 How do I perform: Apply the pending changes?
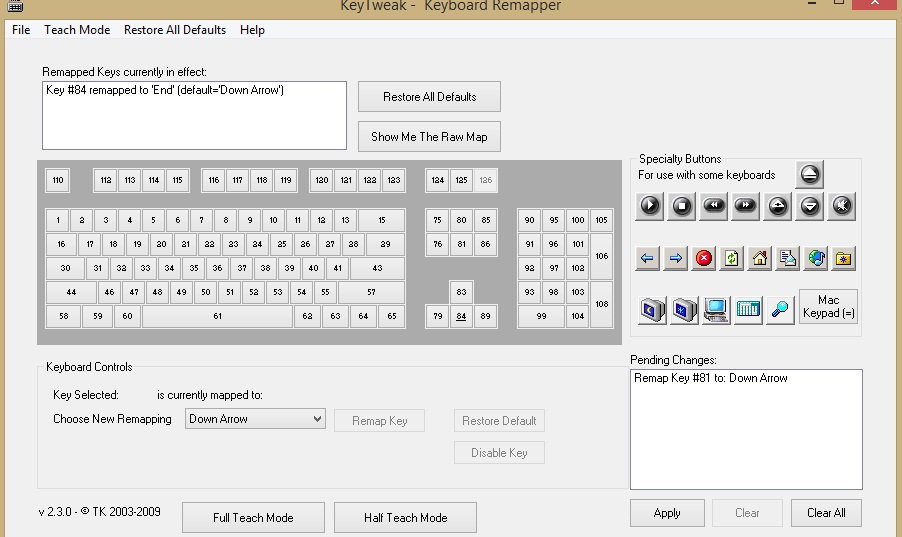click(667, 513)
